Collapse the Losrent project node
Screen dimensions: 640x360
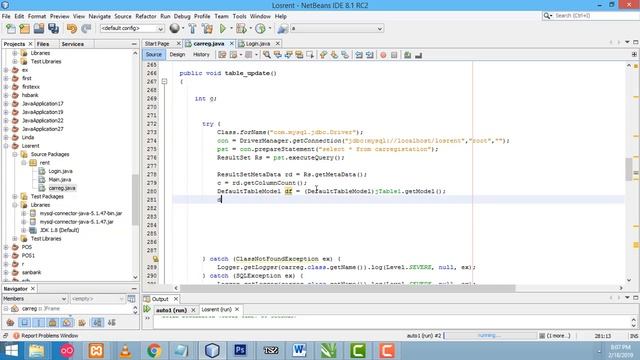(6, 146)
